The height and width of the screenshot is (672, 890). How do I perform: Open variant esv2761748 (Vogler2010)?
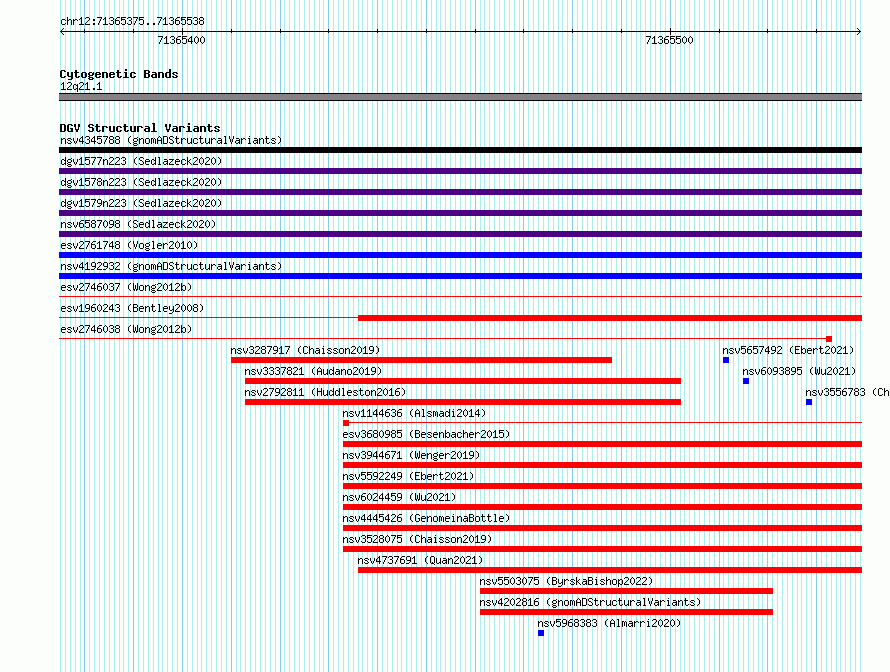click(129, 245)
